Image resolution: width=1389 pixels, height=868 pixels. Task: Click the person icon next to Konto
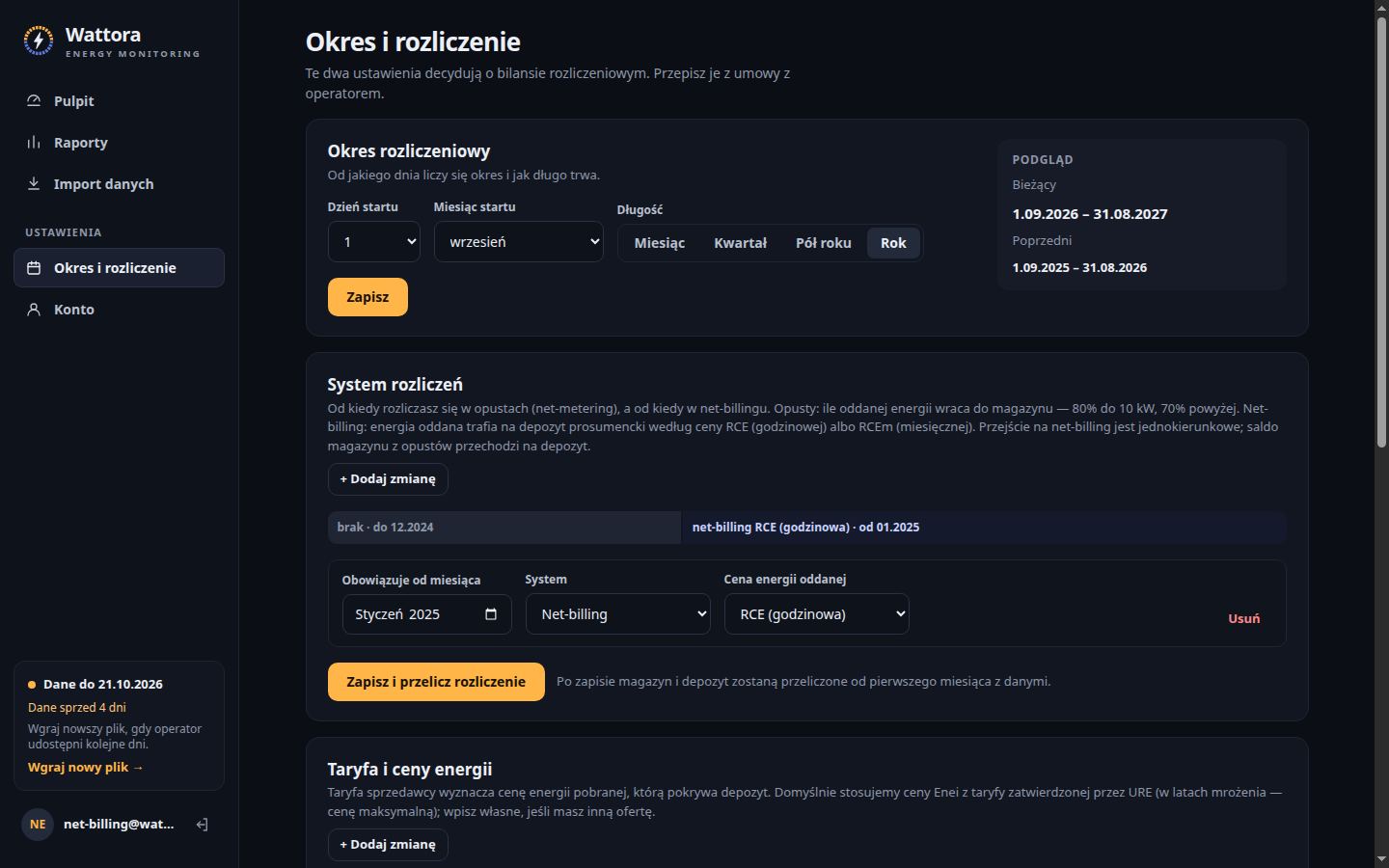pyautogui.click(x=34, y=310)
